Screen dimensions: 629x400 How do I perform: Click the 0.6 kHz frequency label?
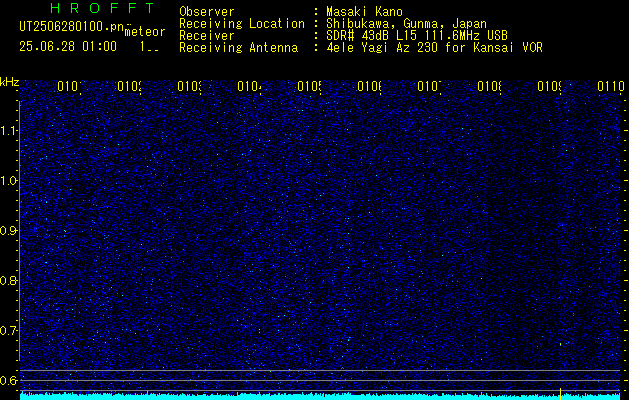9,380
